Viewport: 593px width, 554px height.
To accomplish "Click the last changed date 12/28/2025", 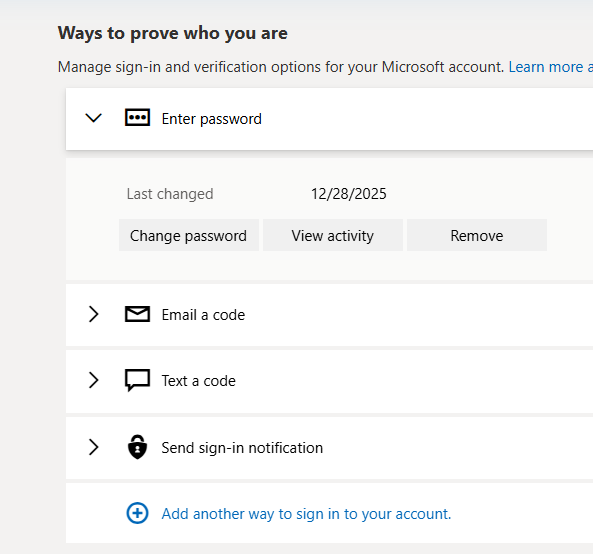I will click(x=349, y=194).
